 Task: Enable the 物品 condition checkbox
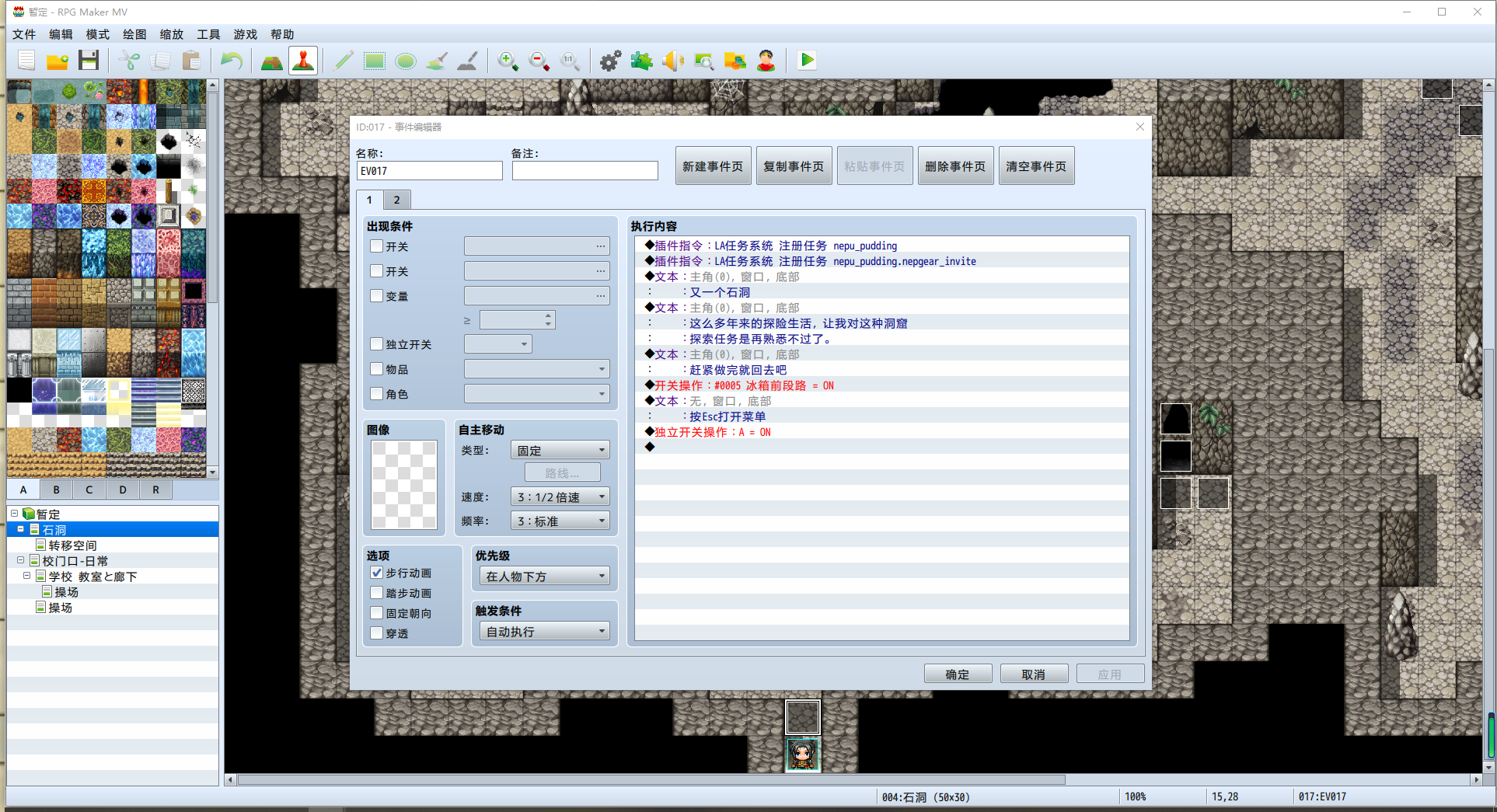coord(377,369)
